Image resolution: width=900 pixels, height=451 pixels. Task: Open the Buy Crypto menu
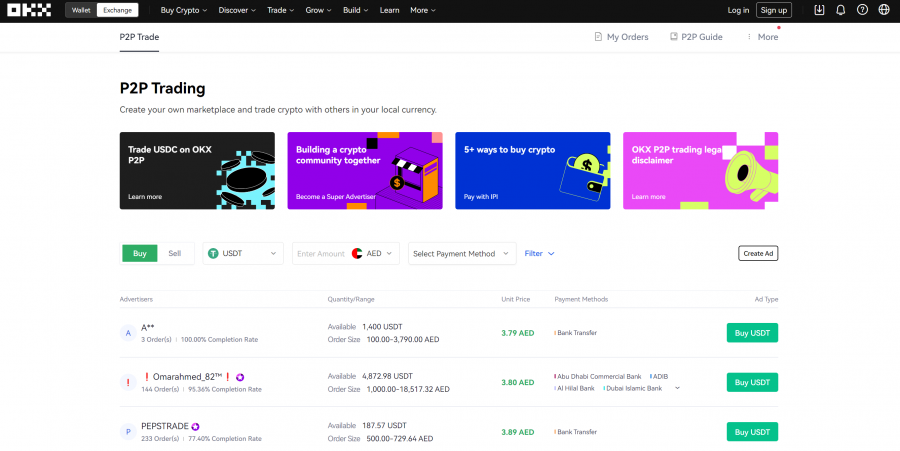tap(184, 10)
